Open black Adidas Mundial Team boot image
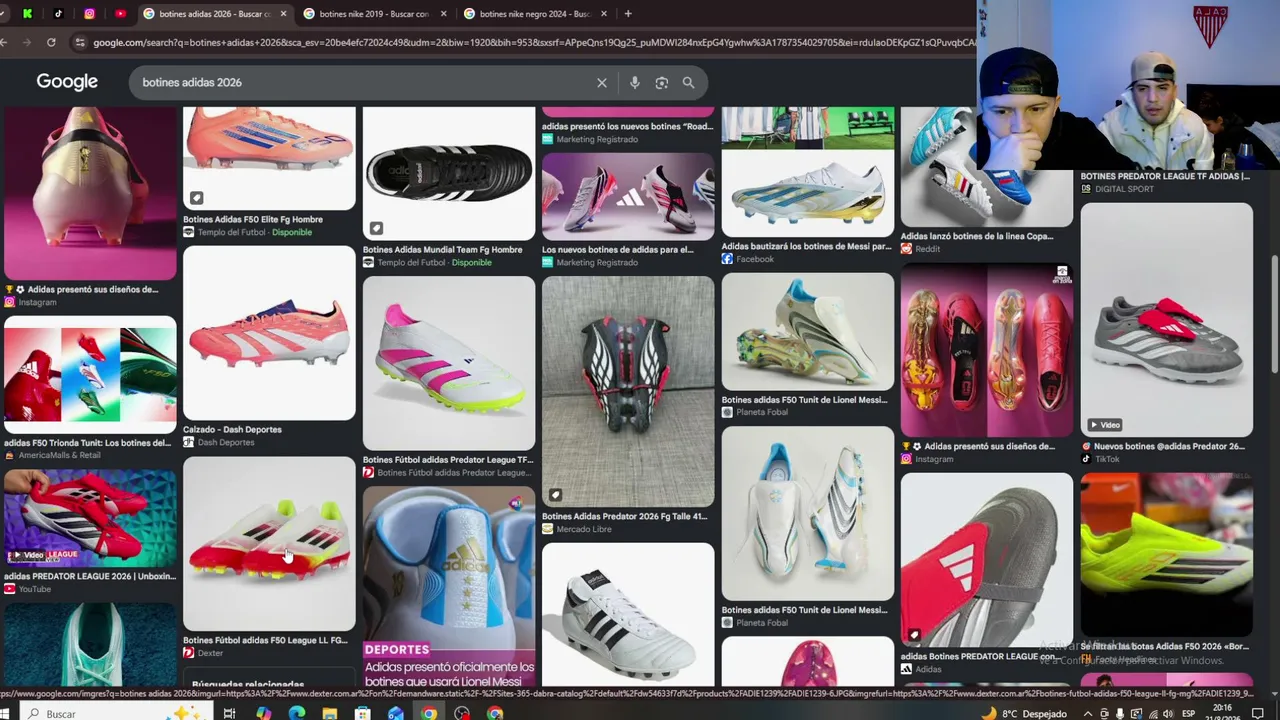1280x720 pixels. (x=449, y=172)
